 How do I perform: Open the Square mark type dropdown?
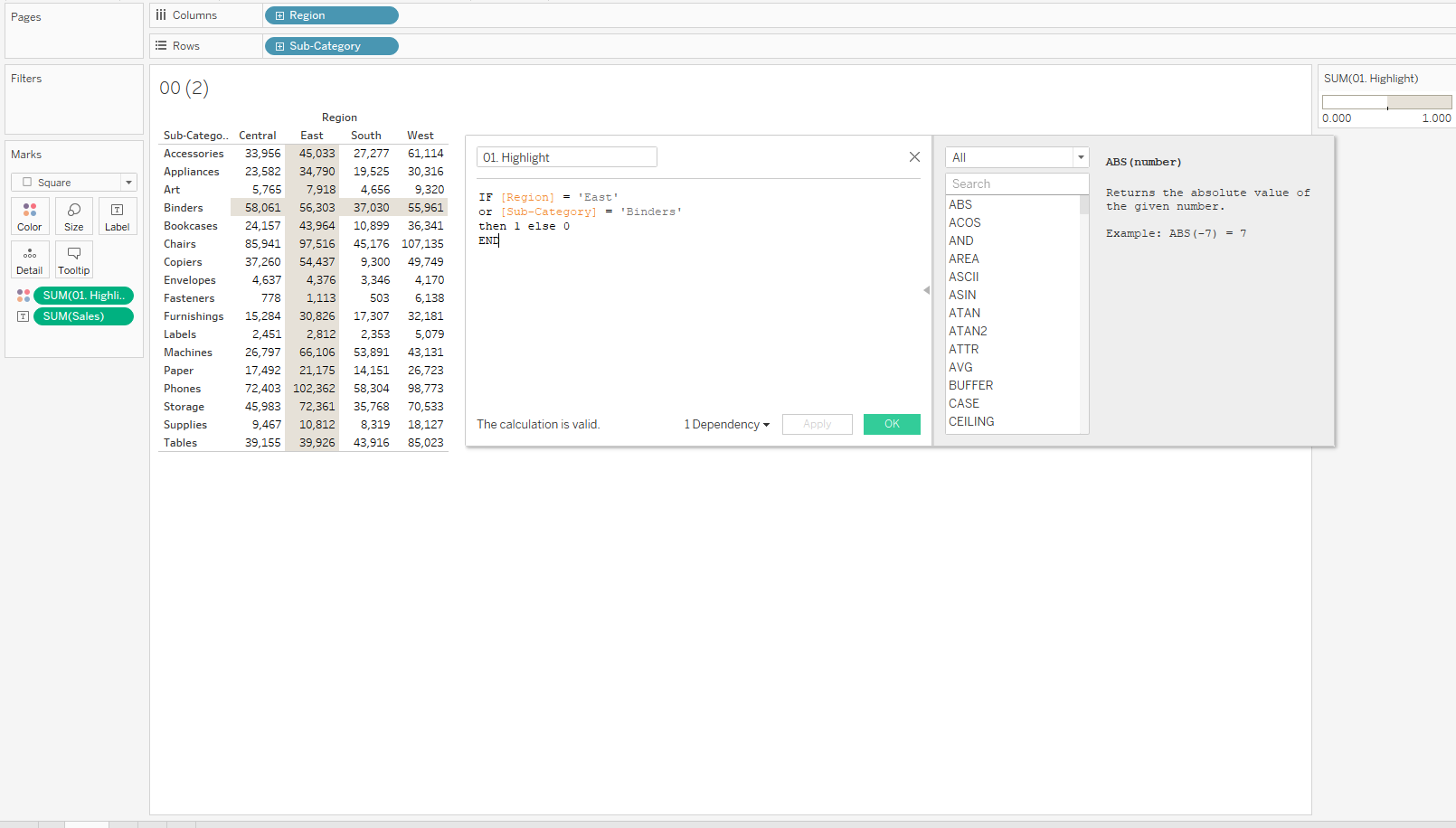tap(74, 183)
